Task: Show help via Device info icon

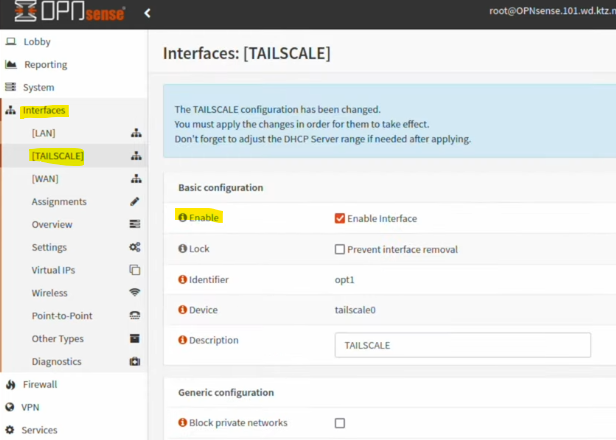Action: tap(182, 310)
